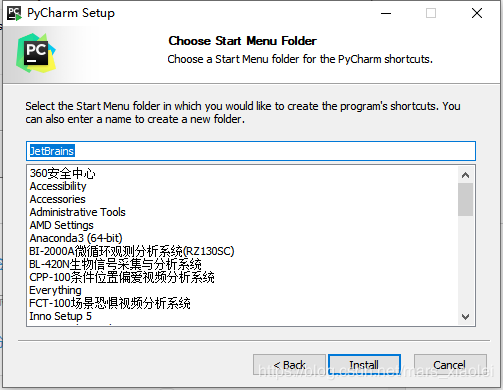The height and width of the screenshot is (390, 503).
Task: Pick the AMD Settings folder
Action: [x=62, y=225]
